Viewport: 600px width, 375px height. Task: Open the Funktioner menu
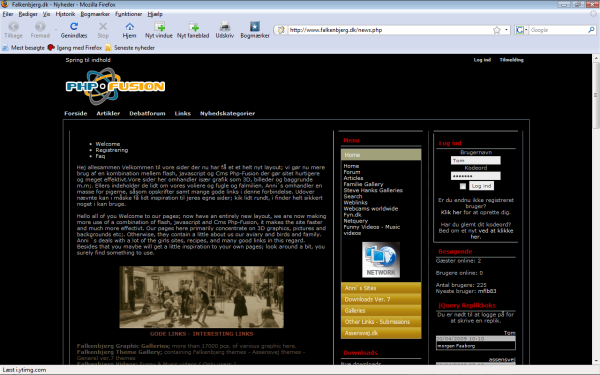coord(129,14)
